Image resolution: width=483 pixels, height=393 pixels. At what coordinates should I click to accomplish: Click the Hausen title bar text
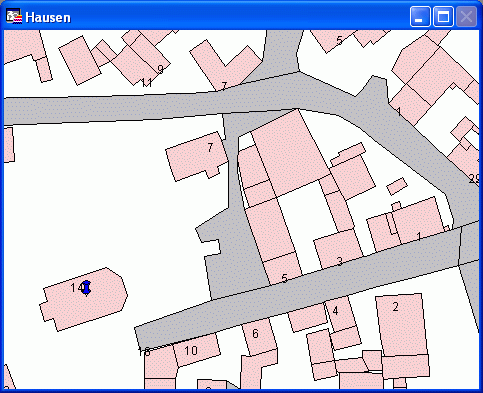pyautogui.click(x=48, y=17)
